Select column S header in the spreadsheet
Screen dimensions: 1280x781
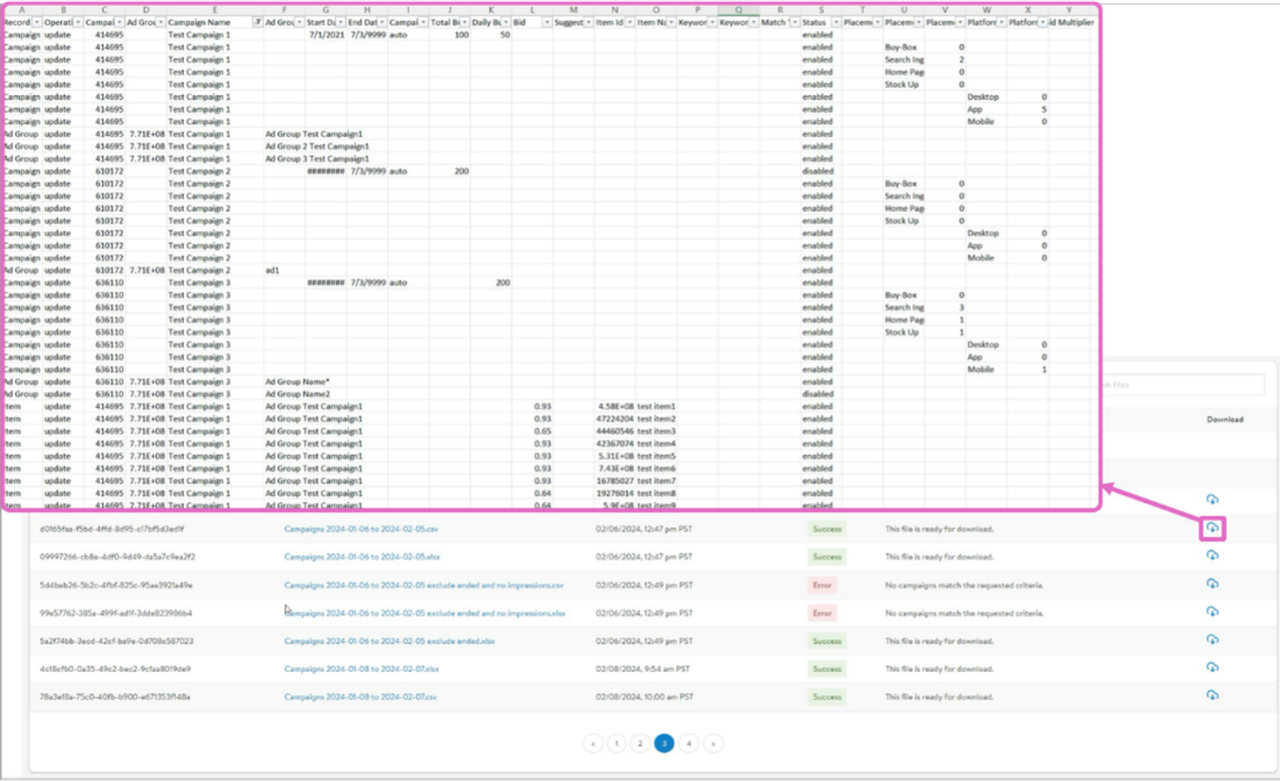820,9
